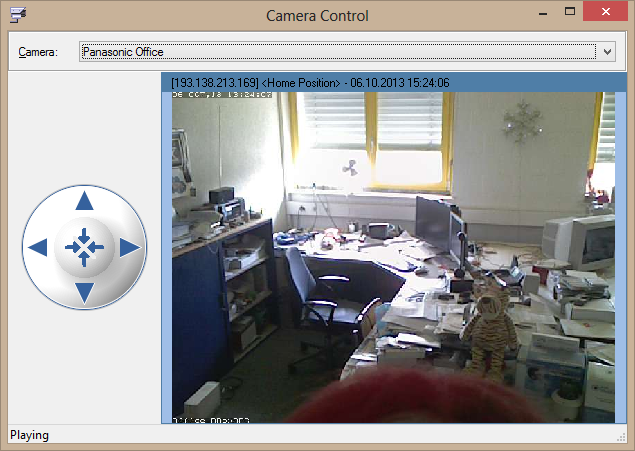The height and width of the screenshot is (451, 635).
Task: Click the Camera Control title bar text
Action: point(317,15)
